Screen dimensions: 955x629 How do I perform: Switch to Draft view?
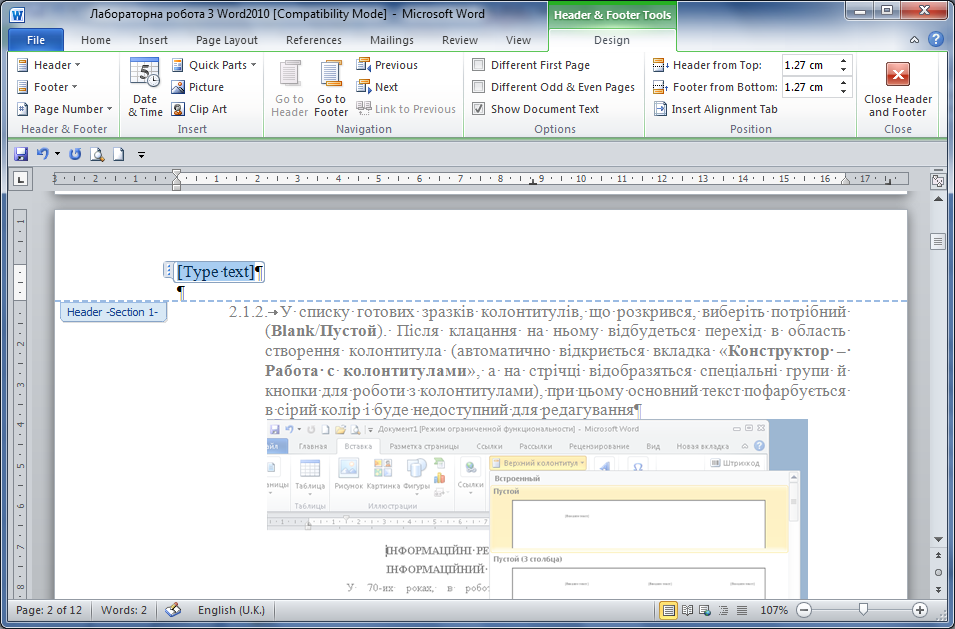point(741,610)
